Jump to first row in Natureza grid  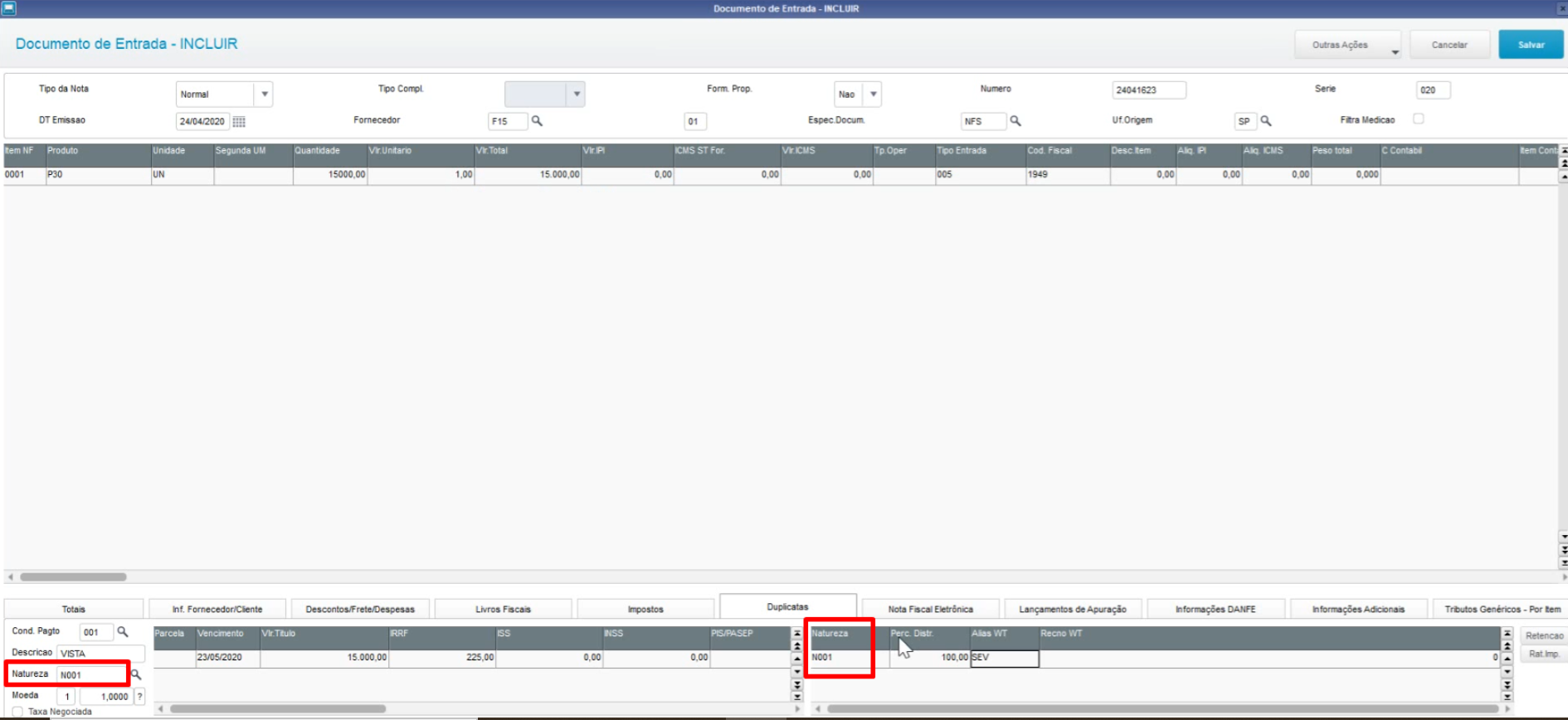click(1507, 634)
